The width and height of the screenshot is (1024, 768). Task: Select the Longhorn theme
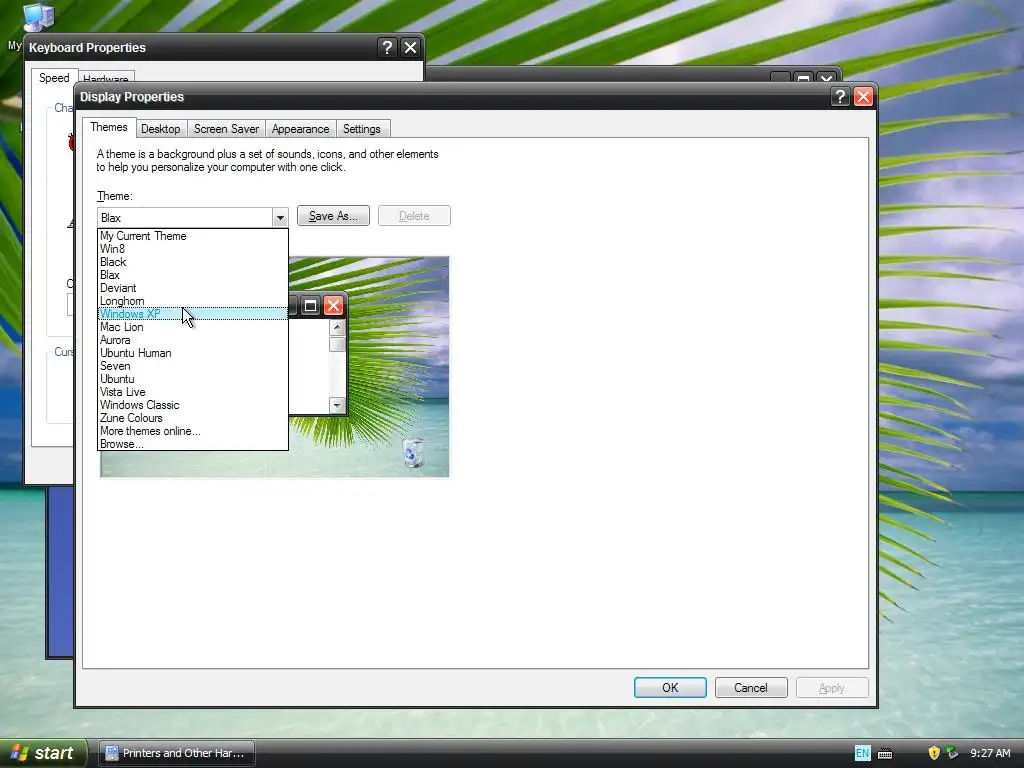[193, 301]
